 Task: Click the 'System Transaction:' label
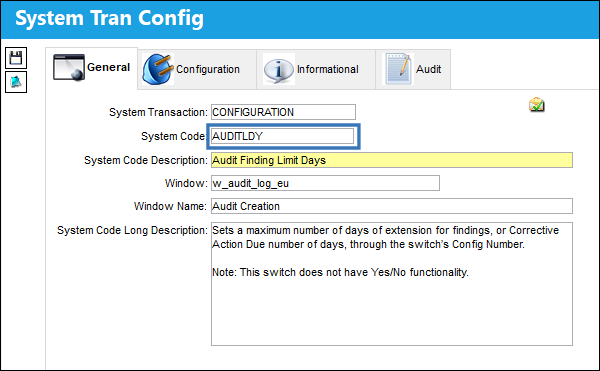tap(158, 112)
